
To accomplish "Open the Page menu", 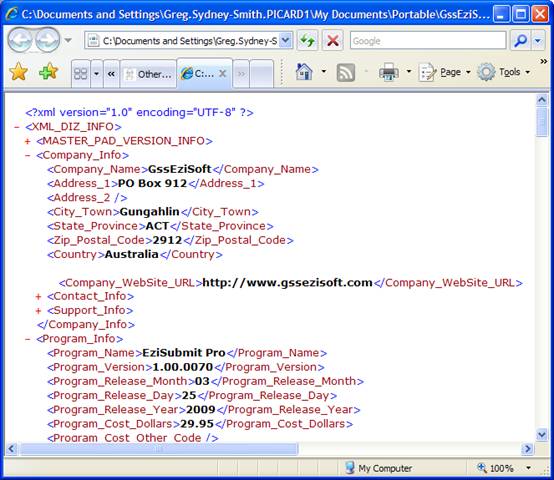I will click(x=444, y=72).
